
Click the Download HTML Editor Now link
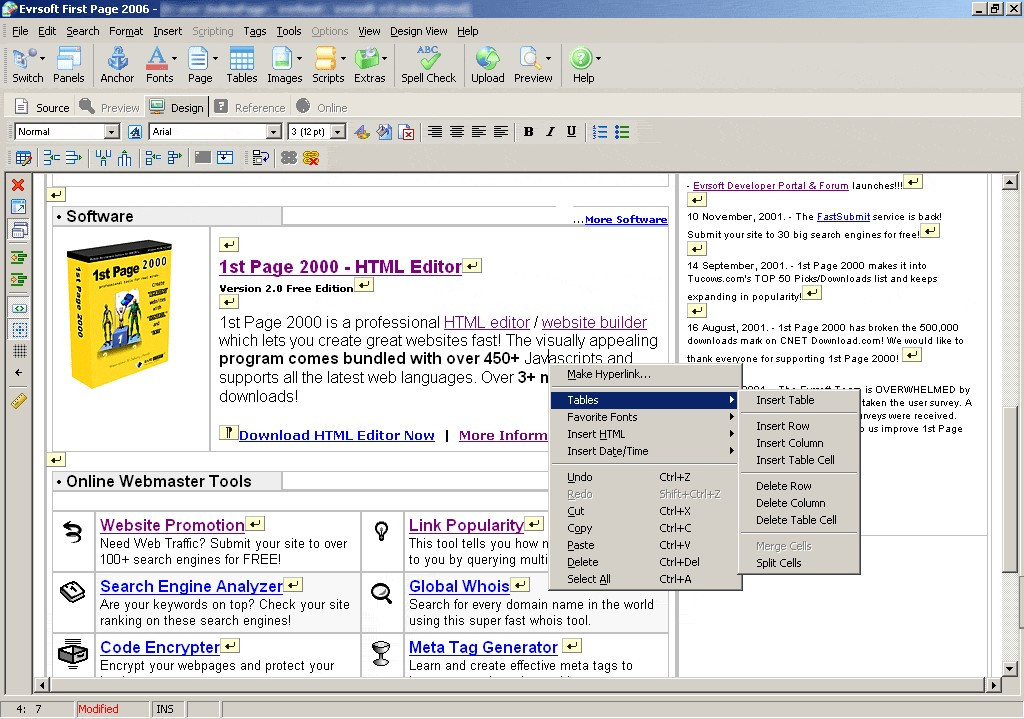pos(336,436)
